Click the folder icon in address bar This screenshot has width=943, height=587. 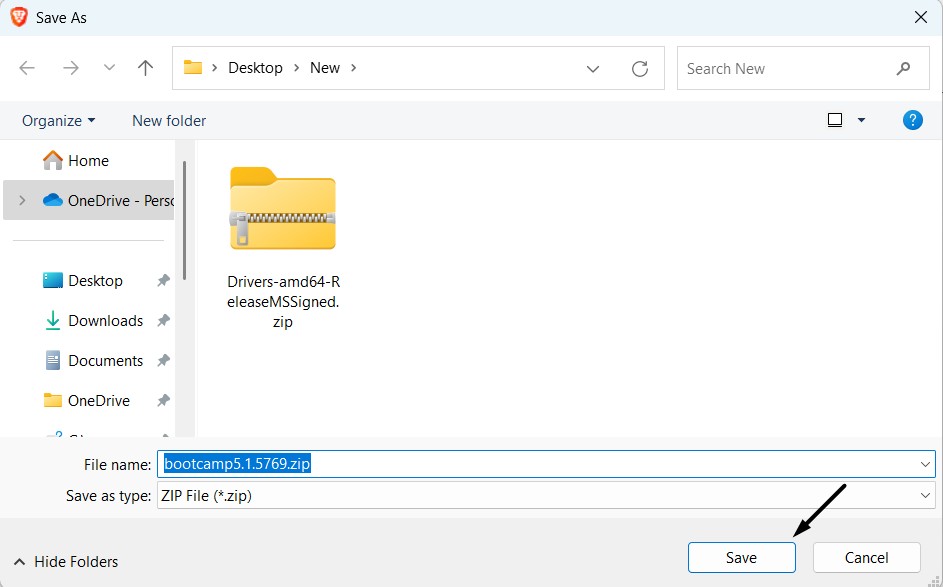192,67
